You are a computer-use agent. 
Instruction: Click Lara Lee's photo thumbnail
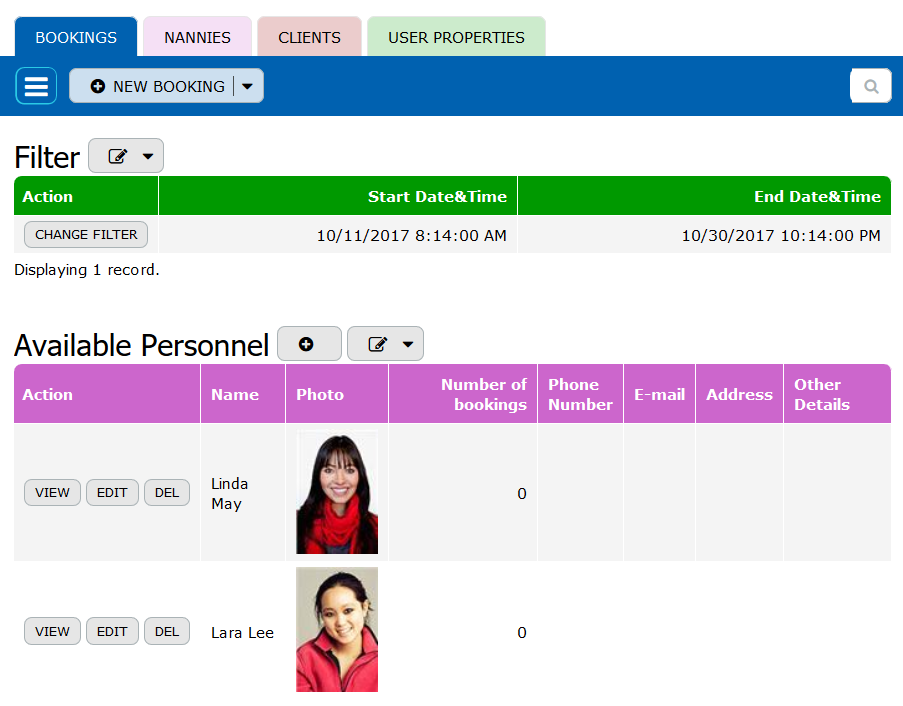click(x=337, y=630)
